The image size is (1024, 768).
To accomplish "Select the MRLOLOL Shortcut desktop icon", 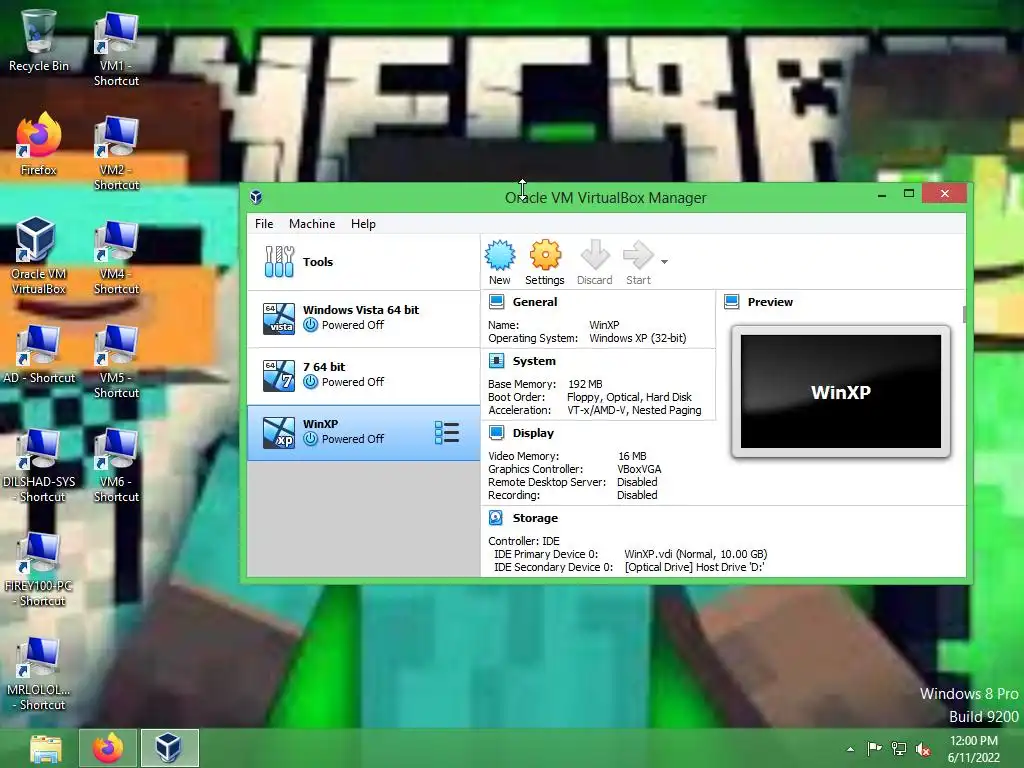I will pyautogui.click(x=39, y=673).
